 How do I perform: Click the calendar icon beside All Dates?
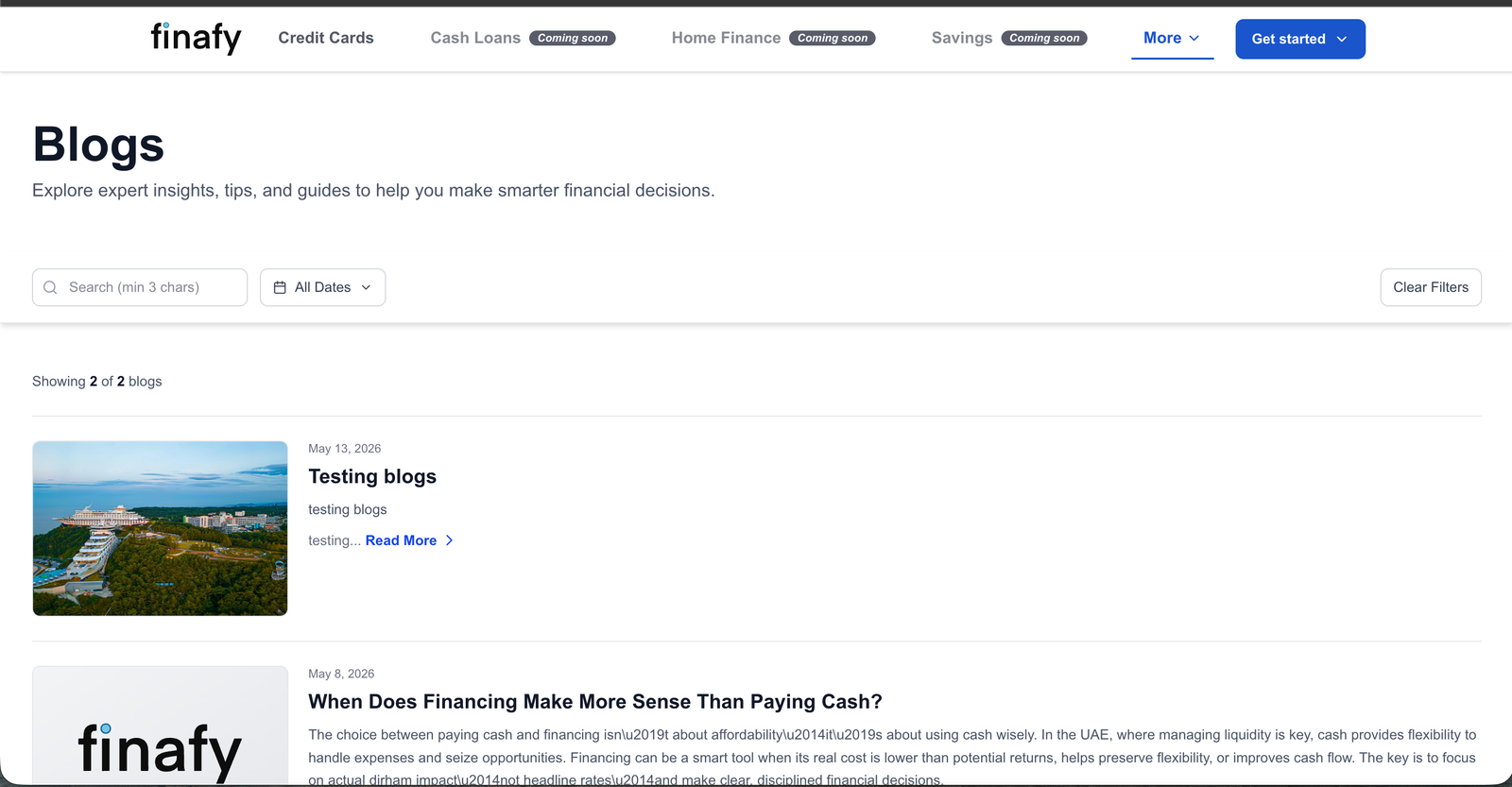coord(280,287)
